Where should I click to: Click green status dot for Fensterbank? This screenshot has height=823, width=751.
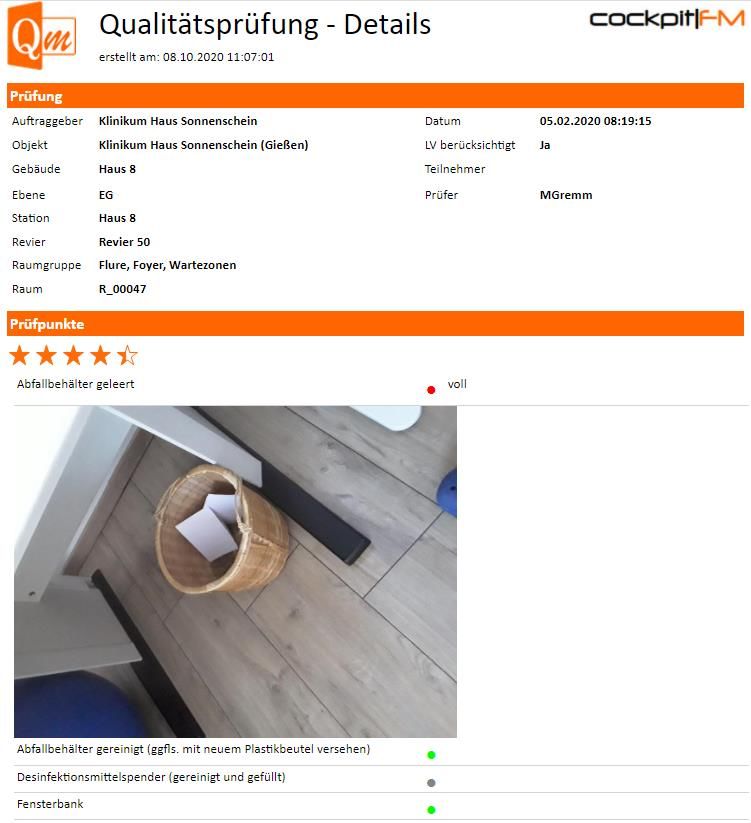[x=431, y=810]
